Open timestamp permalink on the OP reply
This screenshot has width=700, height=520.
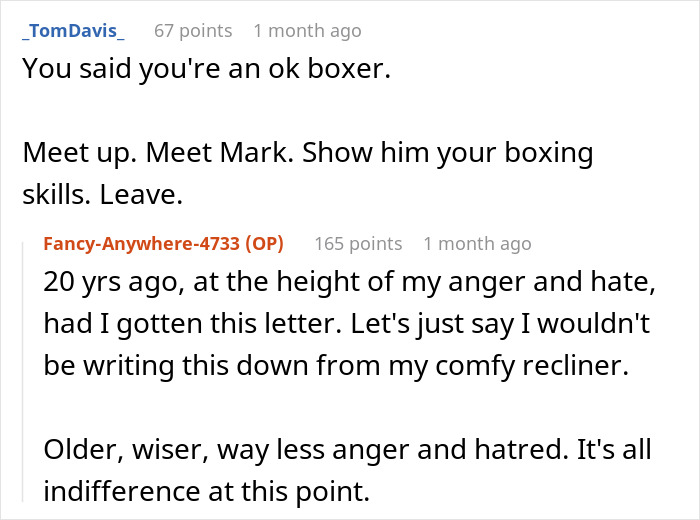[x=477, y=244]
